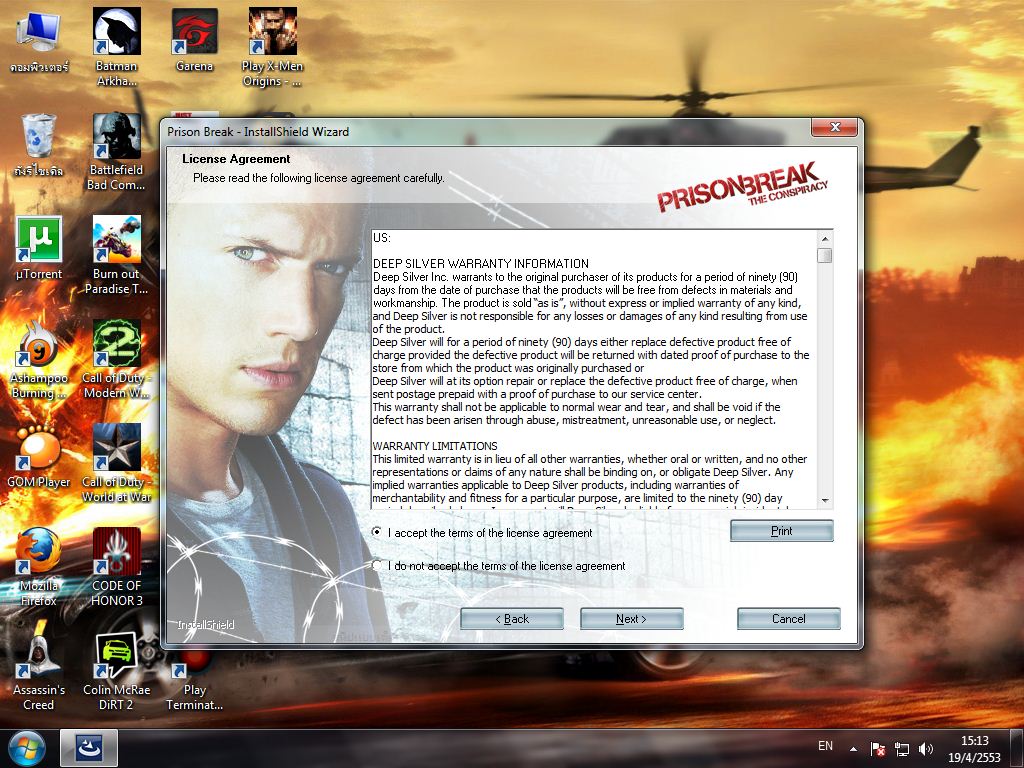Cancel the Prison Break installation
Image resolution: width=1024 pixels, height=768 pixels.
789,618
